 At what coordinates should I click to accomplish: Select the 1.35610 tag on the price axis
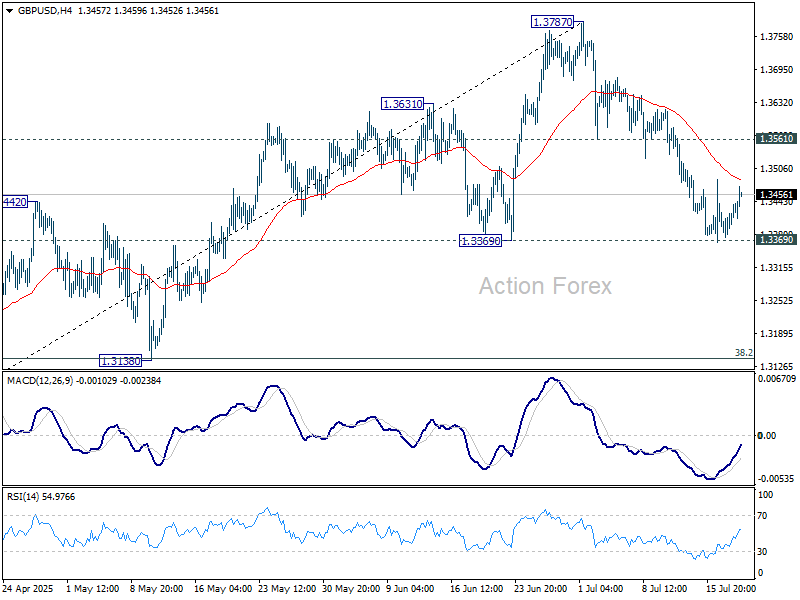tap(776, 140)
